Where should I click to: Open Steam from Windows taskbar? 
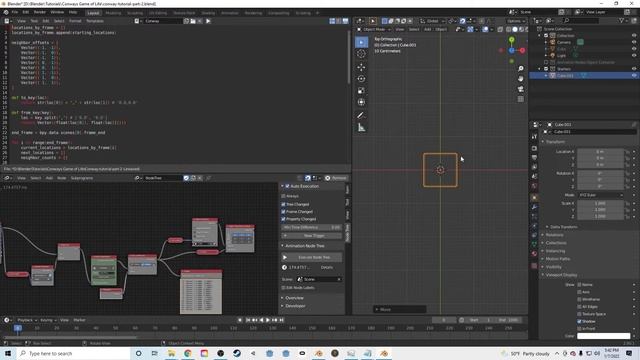pyautogui.click(x=237, y=353)
